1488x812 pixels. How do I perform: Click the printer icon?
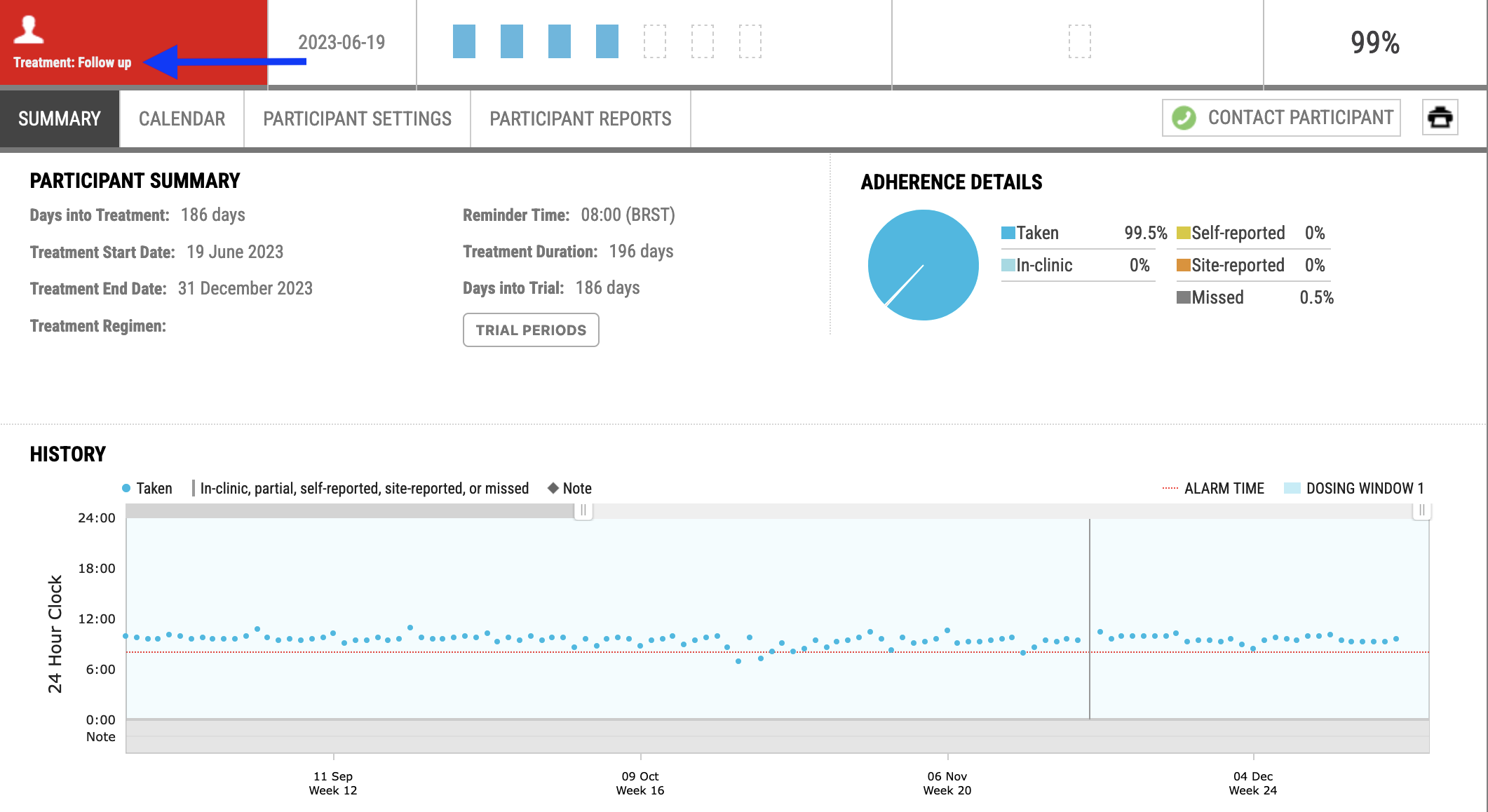[x=1440, y=117]
